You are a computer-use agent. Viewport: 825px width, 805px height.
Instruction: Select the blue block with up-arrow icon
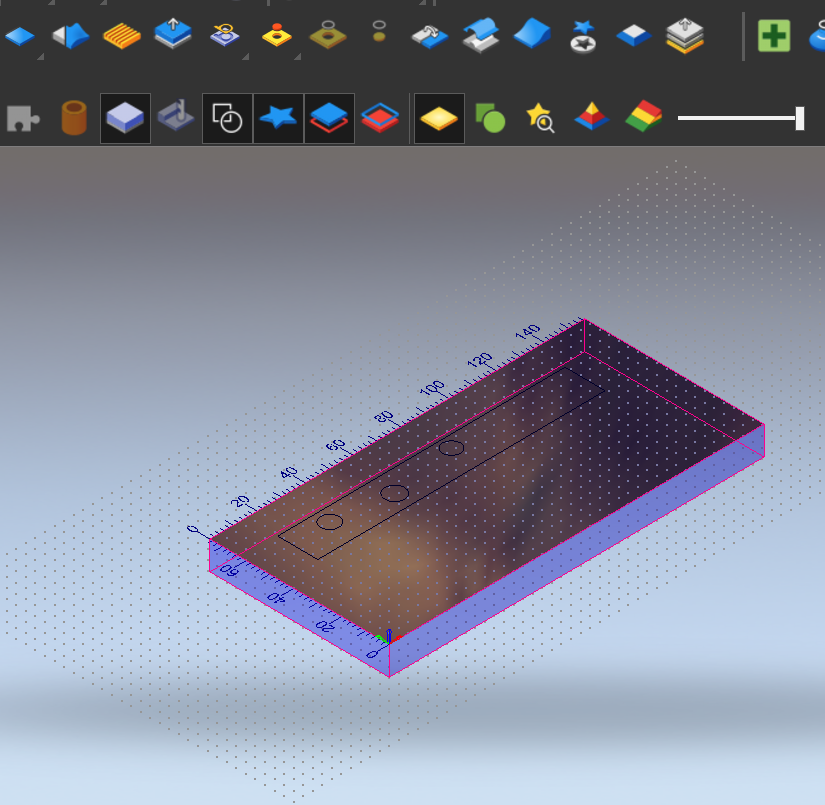(x=173, y=34)
